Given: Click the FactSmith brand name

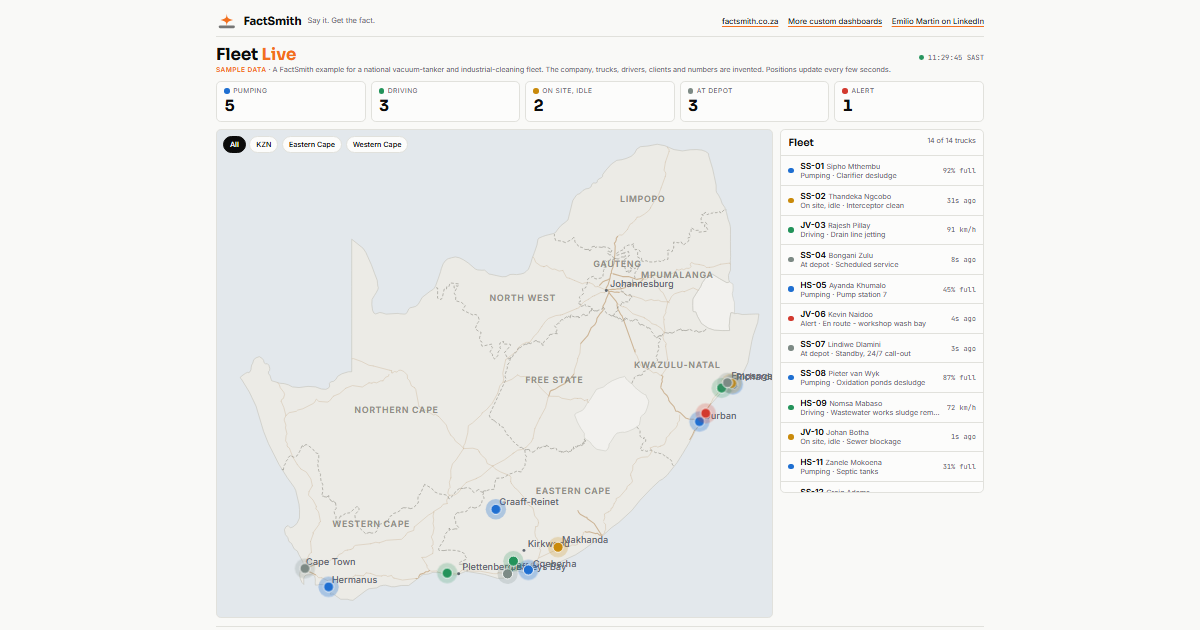Looking at the screenshot, I should point(272,20).
